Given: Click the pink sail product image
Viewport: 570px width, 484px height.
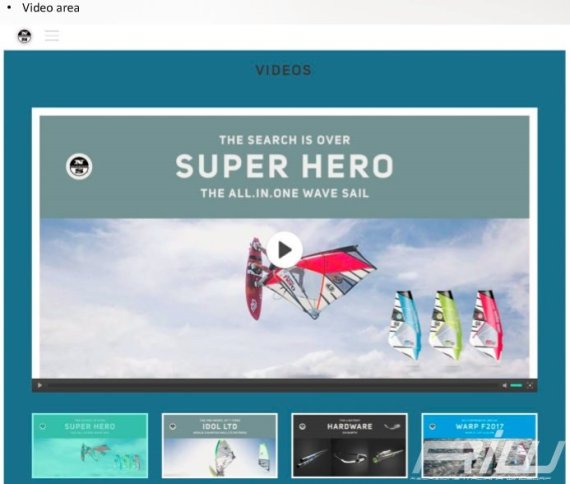Looking at the screenshot, I should pos(487,325).
